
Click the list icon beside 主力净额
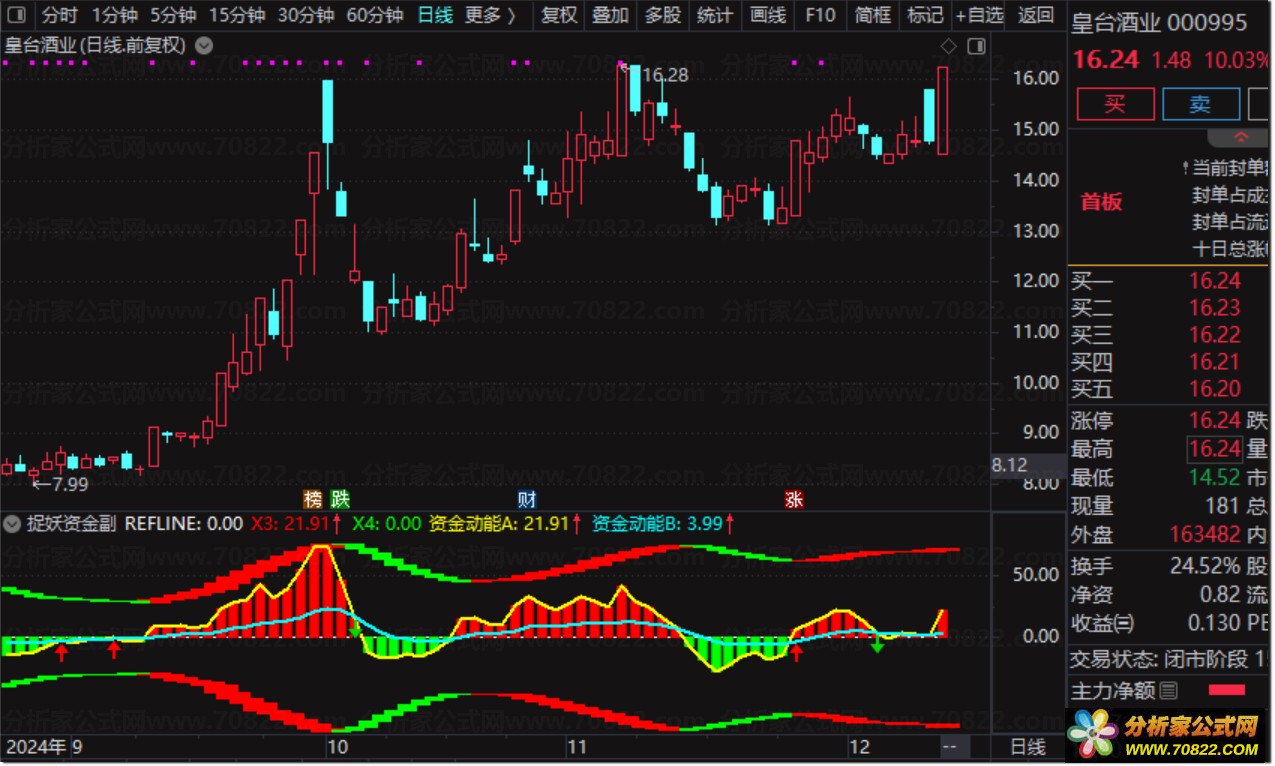[1168, 690]
